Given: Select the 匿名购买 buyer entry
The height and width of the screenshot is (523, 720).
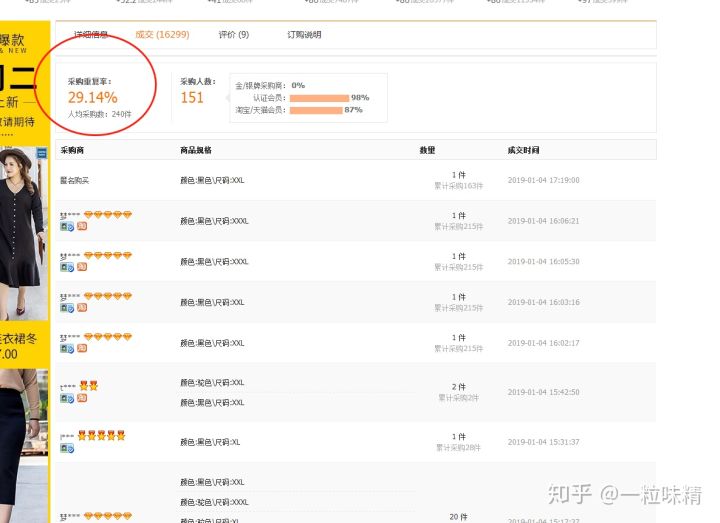Looking at the screenshot, I should (x=74, y=180).
